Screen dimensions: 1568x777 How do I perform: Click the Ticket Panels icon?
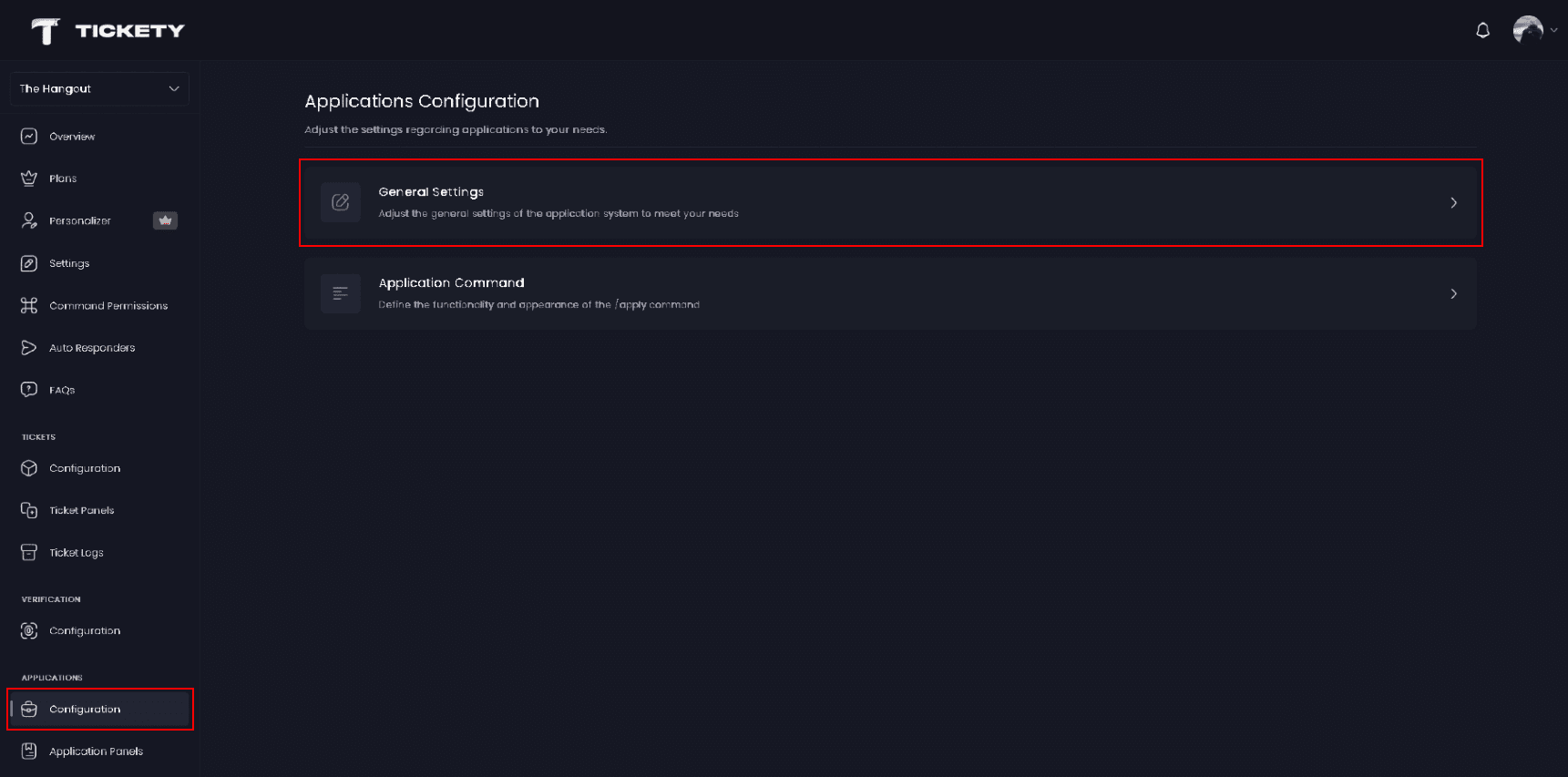pos(29,511)
